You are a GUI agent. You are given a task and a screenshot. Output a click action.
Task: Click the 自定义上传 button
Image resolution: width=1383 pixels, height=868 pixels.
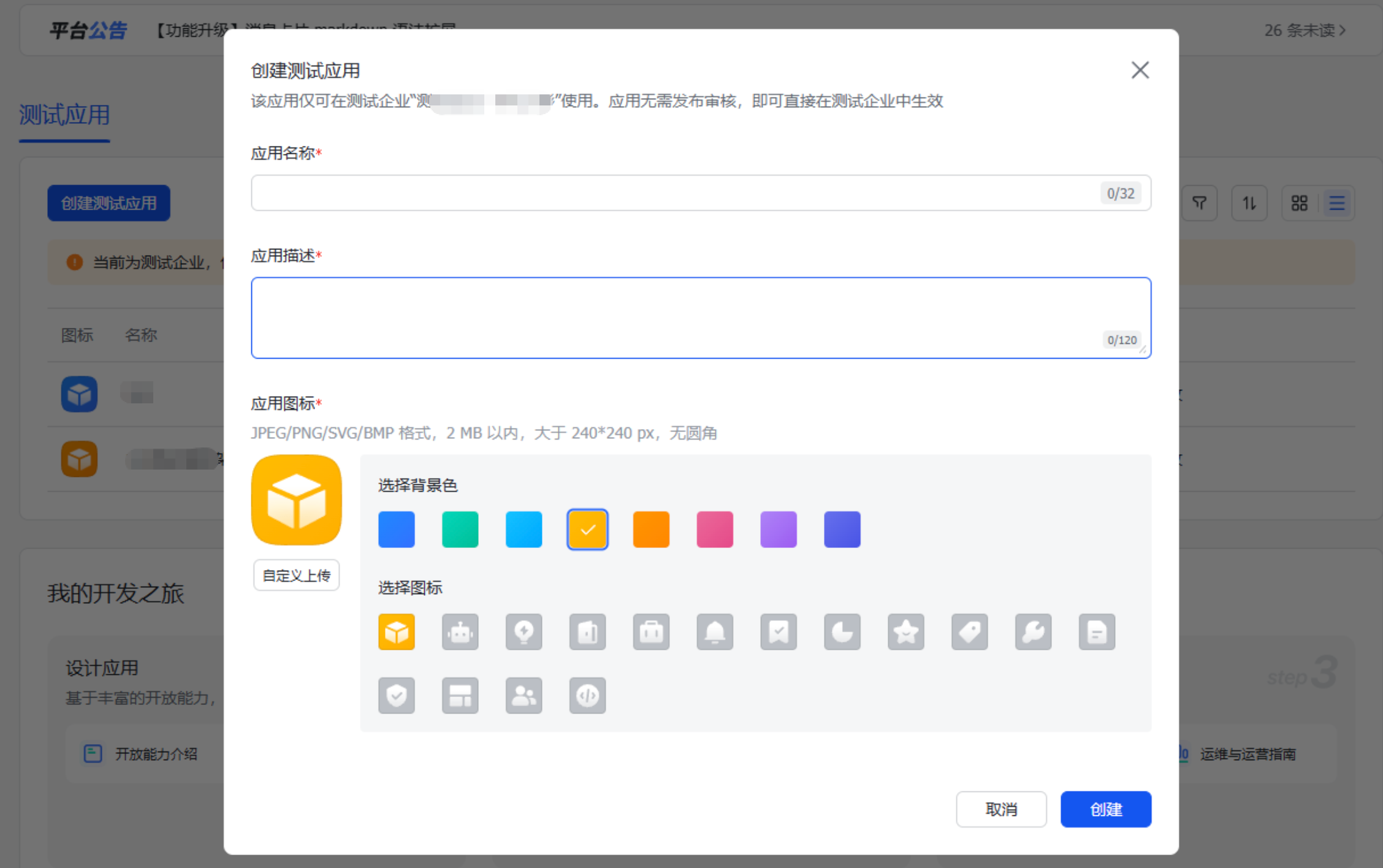tap(296, 575)
